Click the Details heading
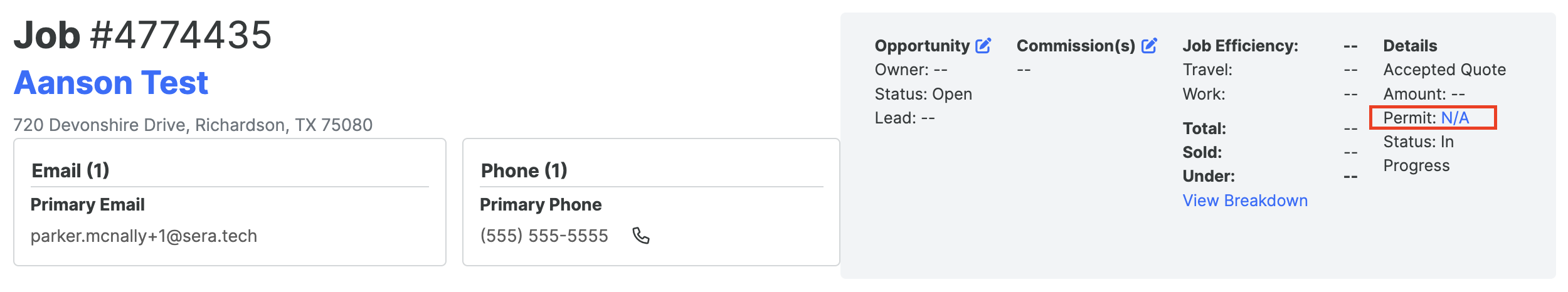The width and height of the screenshot is (1568, 292). coord(1410,46)
